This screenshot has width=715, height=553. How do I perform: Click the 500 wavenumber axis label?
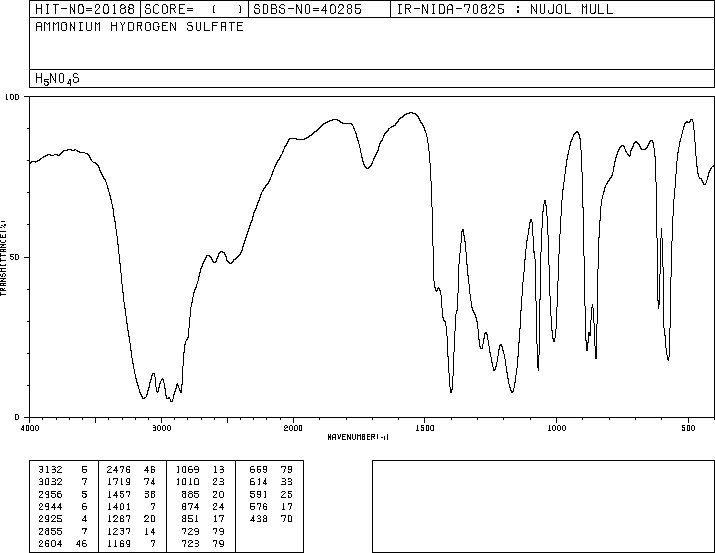point(688,428)
